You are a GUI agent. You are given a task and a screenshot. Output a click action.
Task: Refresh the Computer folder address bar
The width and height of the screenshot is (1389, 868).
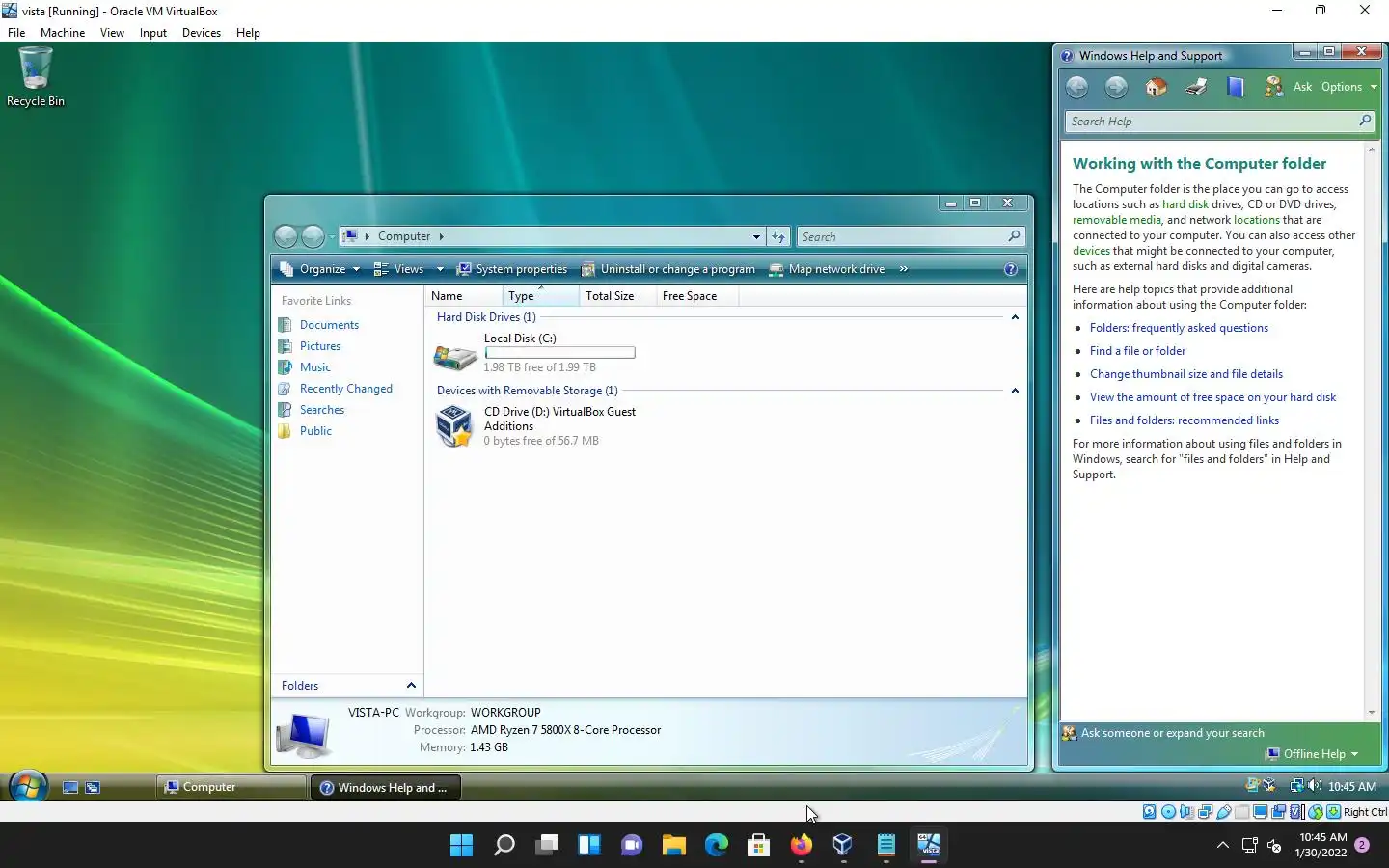tap(778, 236)
